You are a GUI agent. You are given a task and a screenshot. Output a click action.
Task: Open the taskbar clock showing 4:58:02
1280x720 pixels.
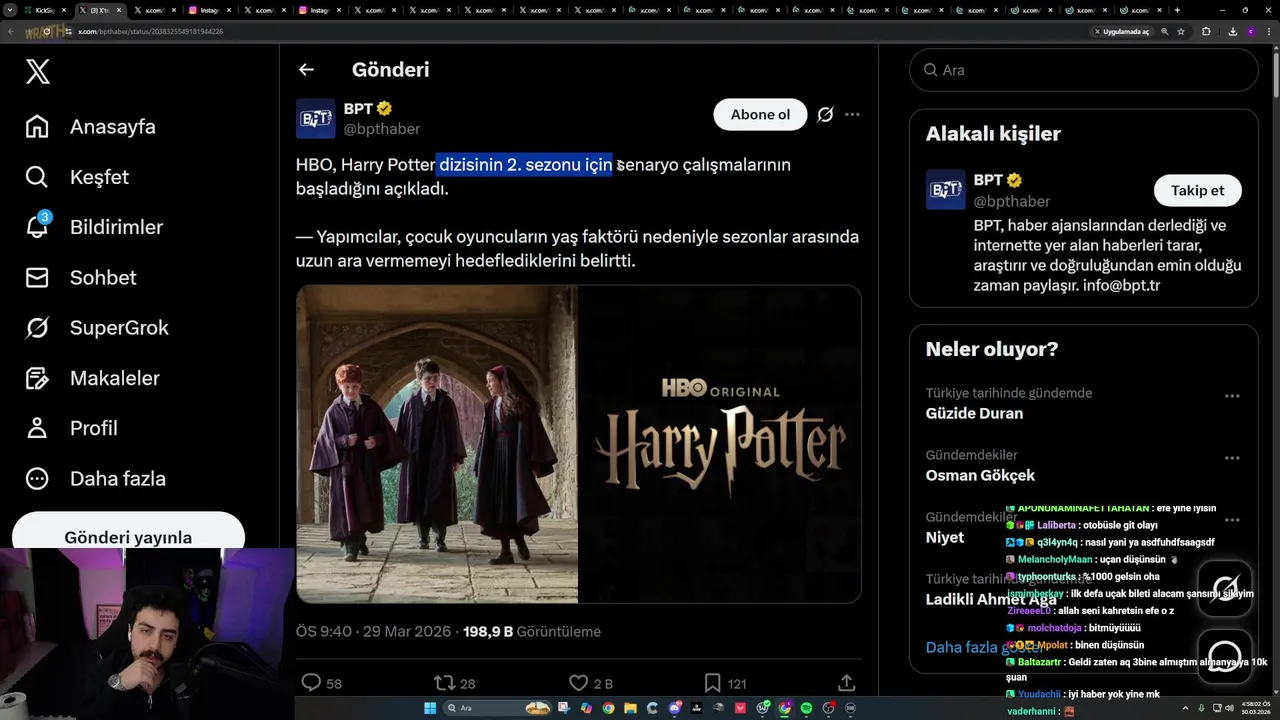click(1256, 708)
